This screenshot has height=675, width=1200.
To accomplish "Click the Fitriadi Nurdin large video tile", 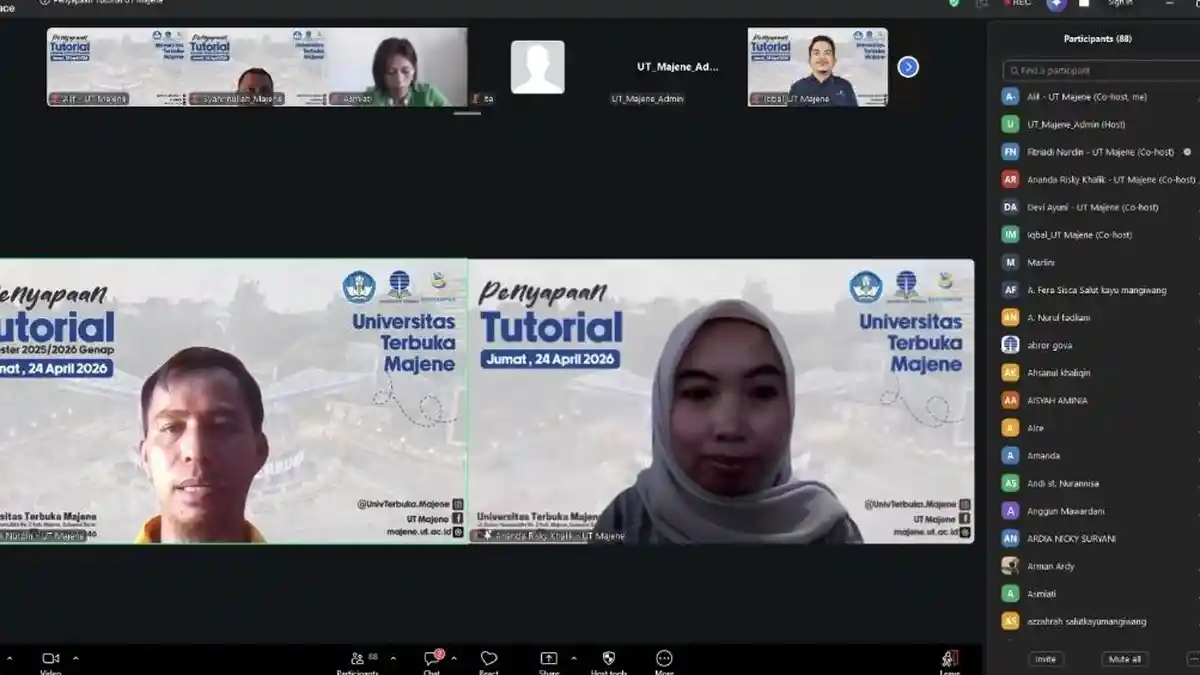I will [x=233, y=401].
